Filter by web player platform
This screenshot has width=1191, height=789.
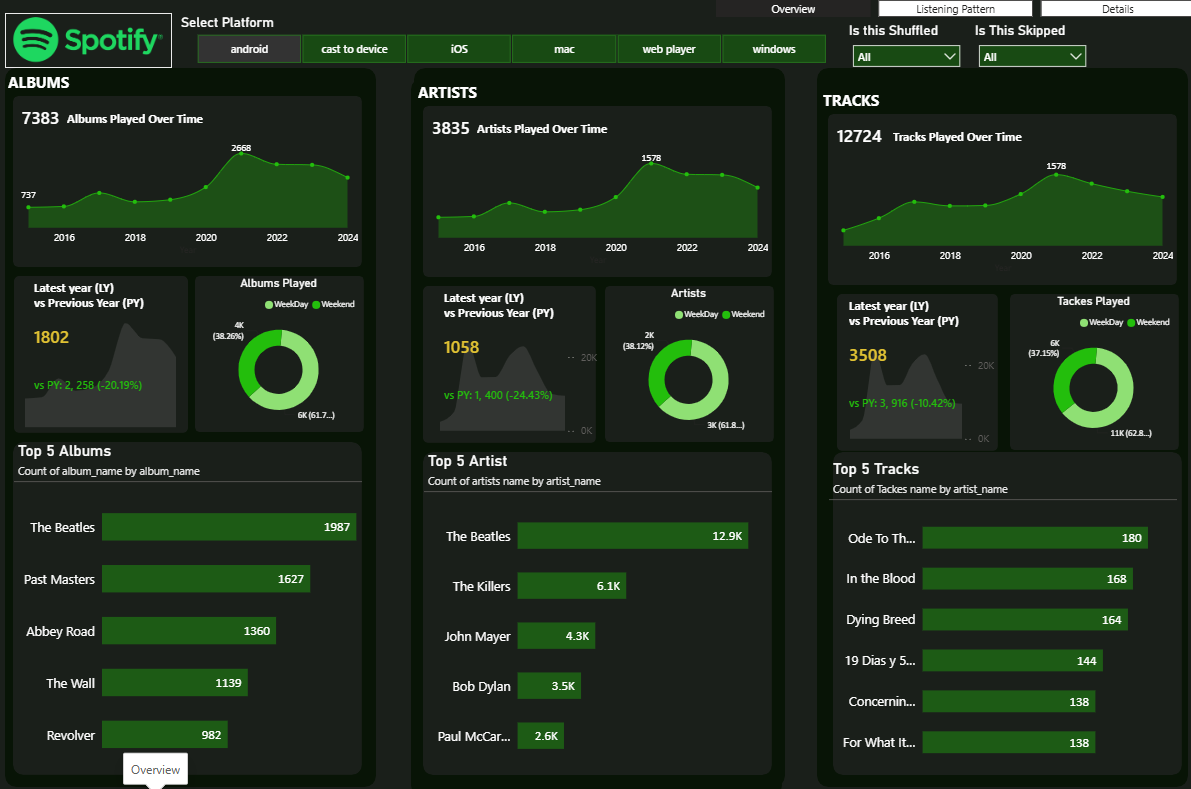[668, 49]
